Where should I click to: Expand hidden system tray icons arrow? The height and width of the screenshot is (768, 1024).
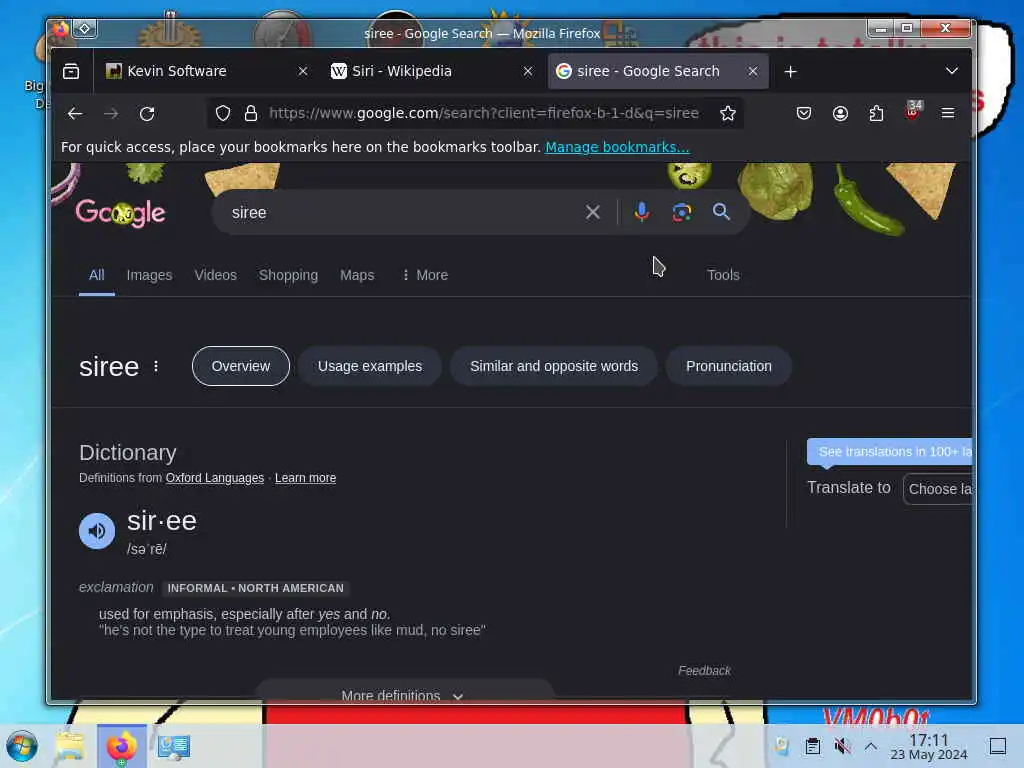point(871,746)
